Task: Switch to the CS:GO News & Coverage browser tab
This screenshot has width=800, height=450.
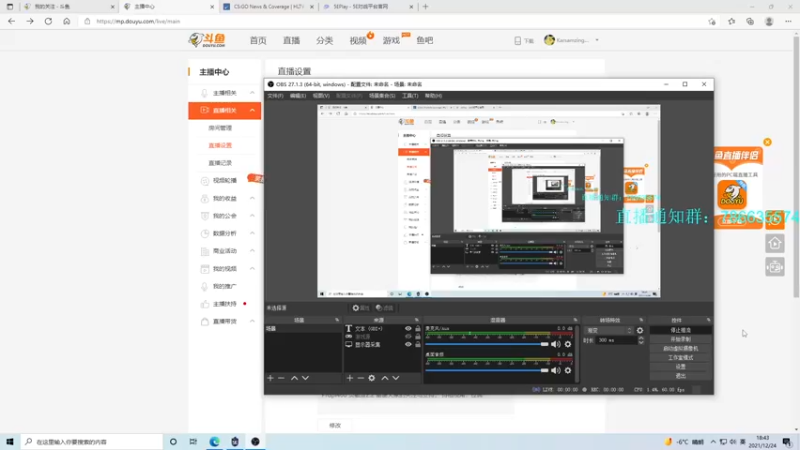Action: (268, 7)
